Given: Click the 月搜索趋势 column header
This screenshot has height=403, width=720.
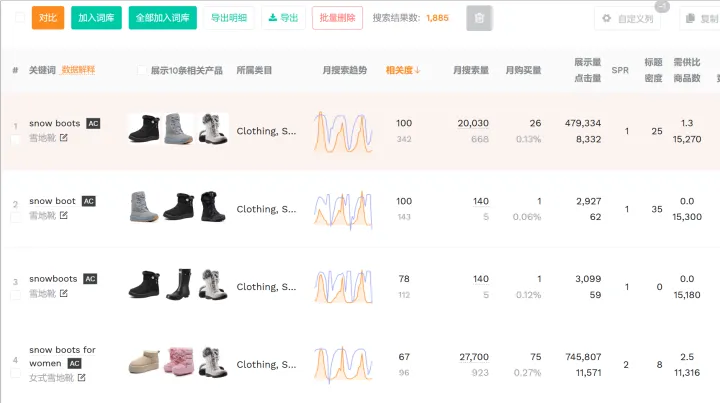Looking at the screenshot, I should tap(344, 70).
